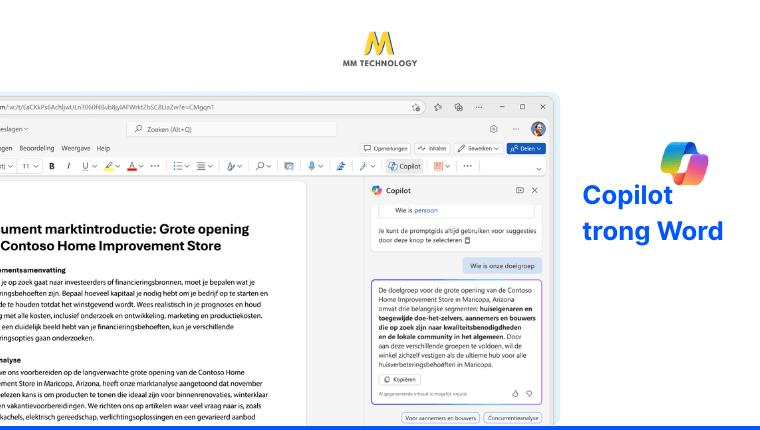Open the Help tab

(103, 148)
